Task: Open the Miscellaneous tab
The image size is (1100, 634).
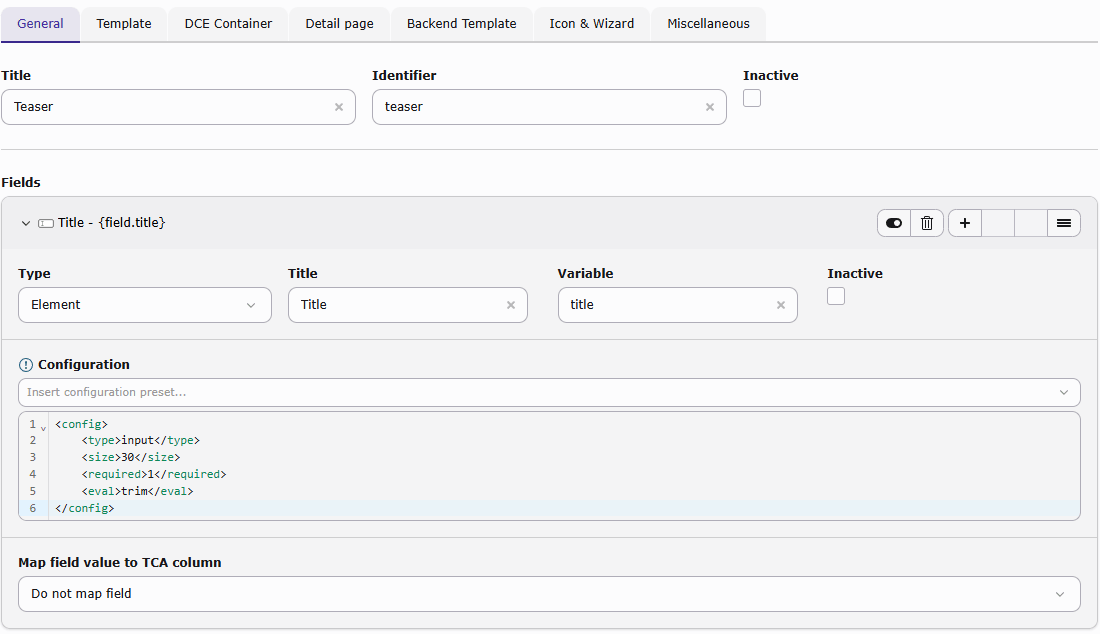Action: [709, 23]
